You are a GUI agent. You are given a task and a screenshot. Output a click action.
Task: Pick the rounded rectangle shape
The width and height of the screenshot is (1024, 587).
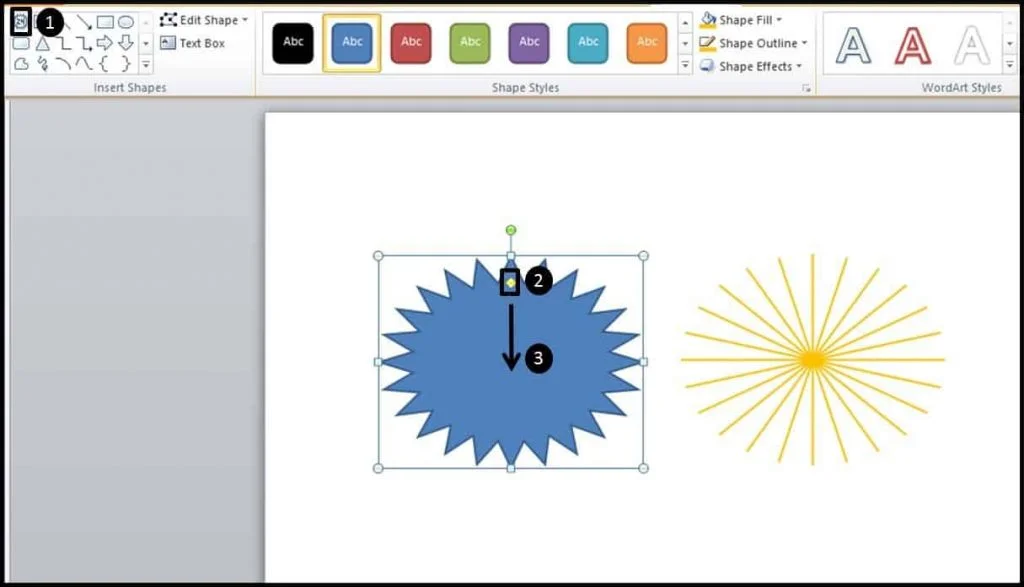pyautogui.click(x=21, y=44)
